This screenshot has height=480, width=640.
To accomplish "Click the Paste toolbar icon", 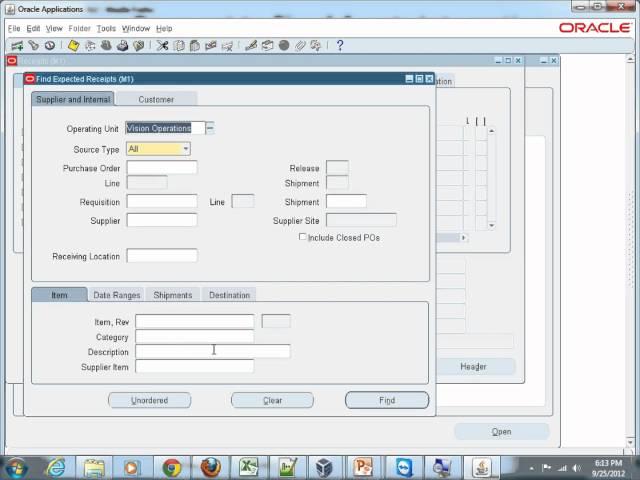I will click(x=195, y=46).
